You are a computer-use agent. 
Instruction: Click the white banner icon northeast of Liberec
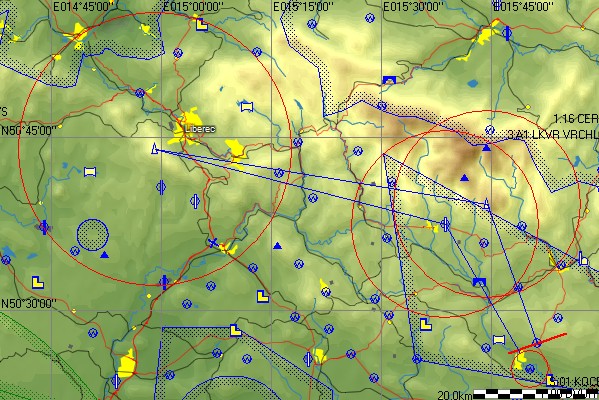pyautogui.click(x=247, y=107)
